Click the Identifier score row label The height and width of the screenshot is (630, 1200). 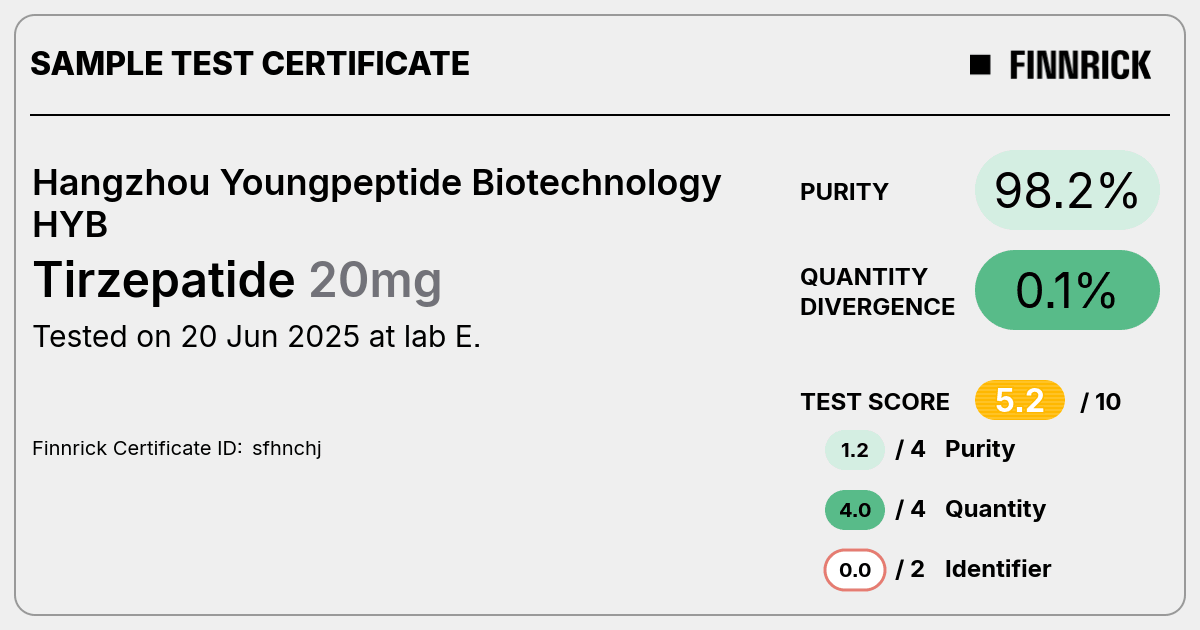coord(998,569)
